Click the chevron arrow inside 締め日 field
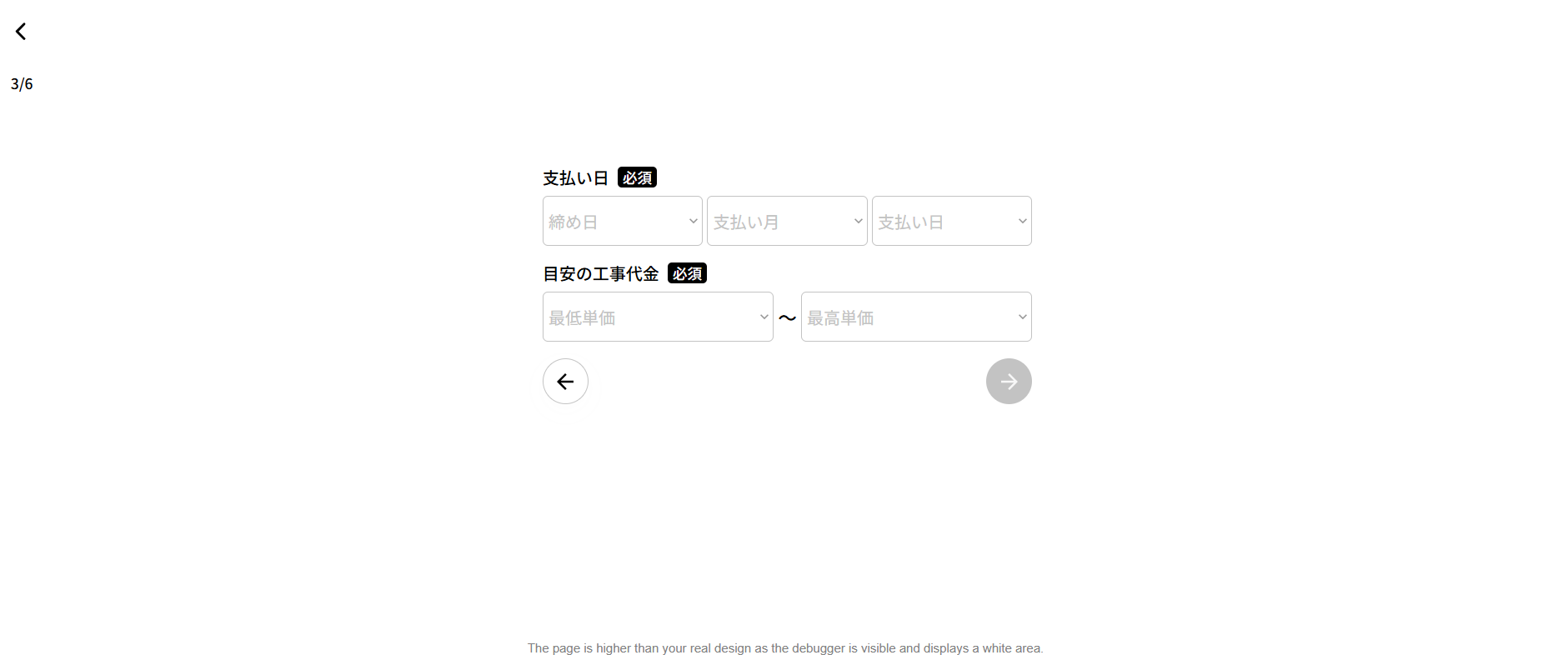 click(x=693, y=221)
